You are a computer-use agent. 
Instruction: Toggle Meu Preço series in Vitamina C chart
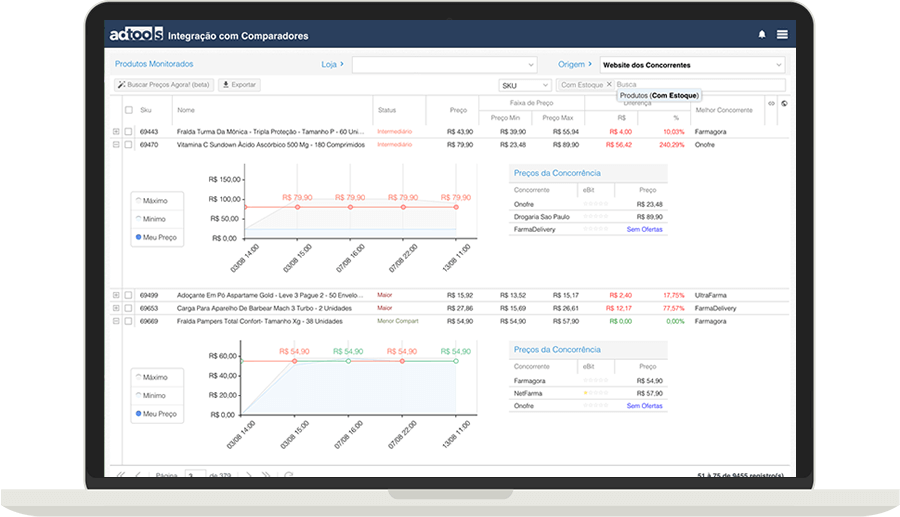156,237
